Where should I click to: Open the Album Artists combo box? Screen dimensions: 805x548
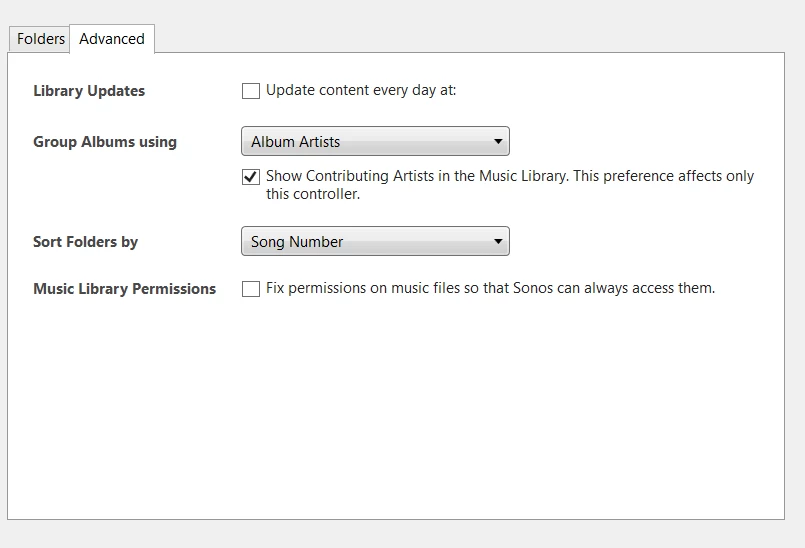point(375,141)
